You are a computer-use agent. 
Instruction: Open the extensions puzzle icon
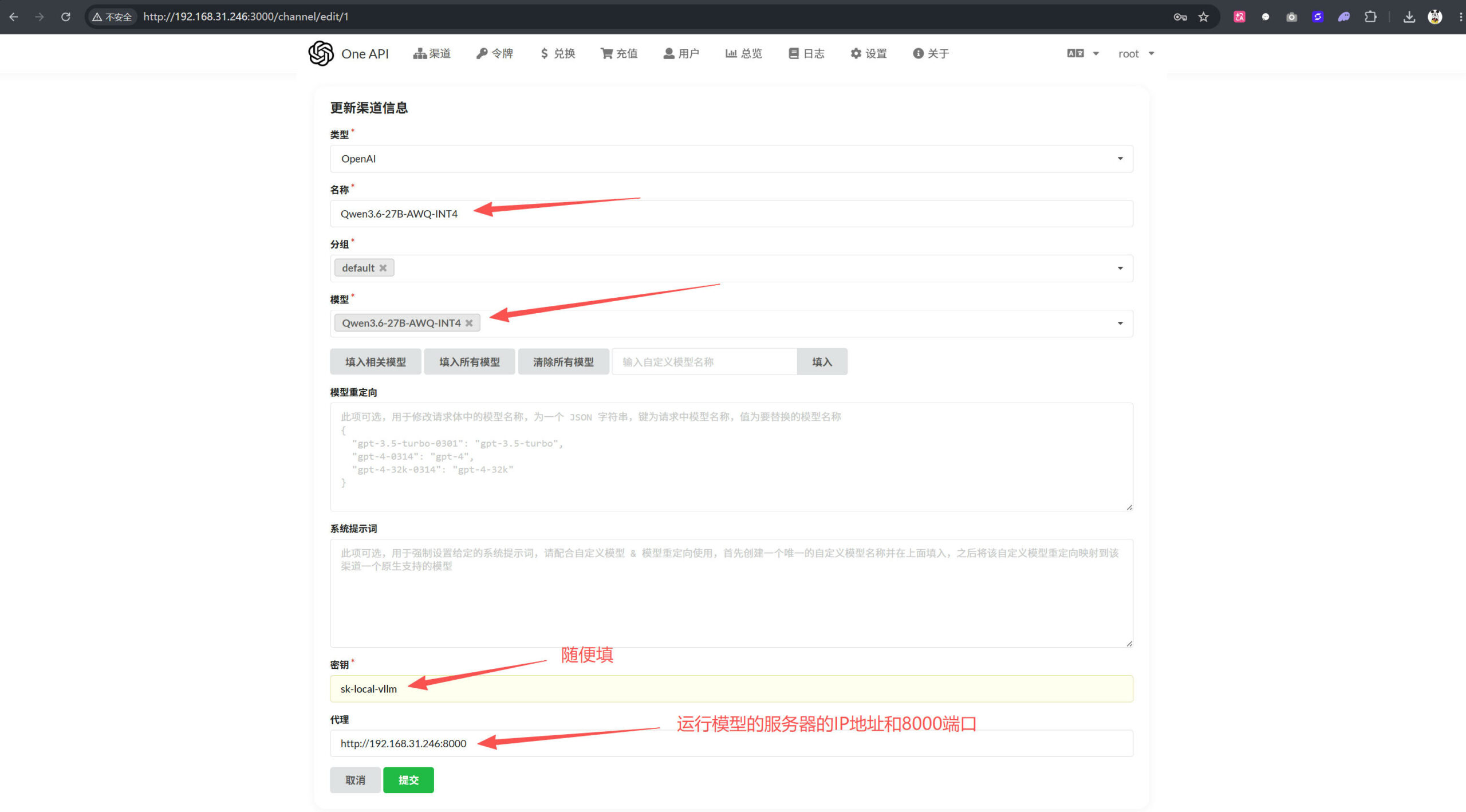pyautogui.click(x=1370, y=17)
